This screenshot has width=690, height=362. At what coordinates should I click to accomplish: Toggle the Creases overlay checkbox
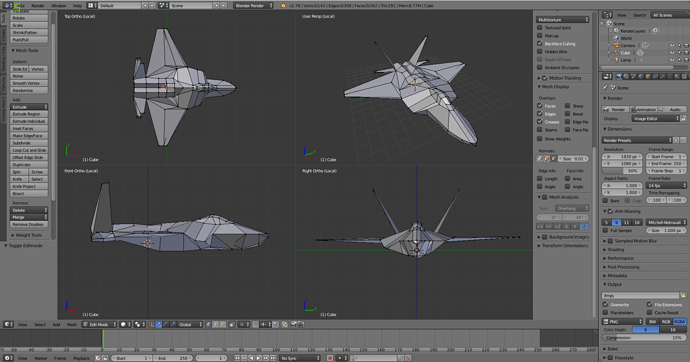[540, 122]
